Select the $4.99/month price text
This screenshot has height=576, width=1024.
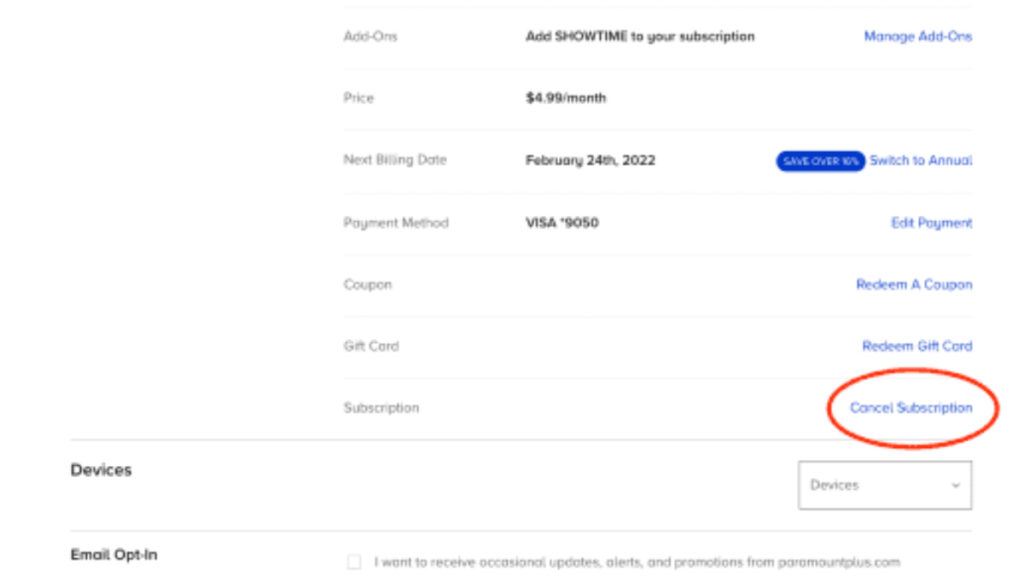(x=566, y=98)
